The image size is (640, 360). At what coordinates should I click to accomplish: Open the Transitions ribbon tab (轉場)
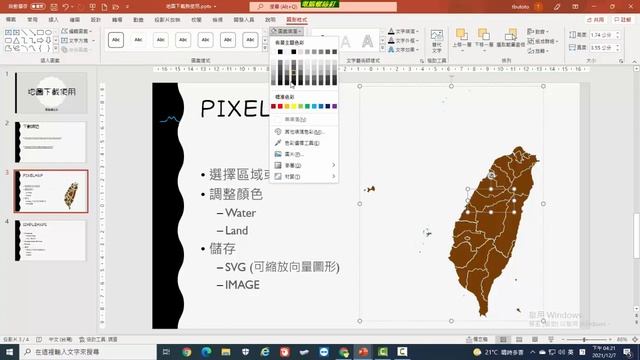tap(117, 20)
